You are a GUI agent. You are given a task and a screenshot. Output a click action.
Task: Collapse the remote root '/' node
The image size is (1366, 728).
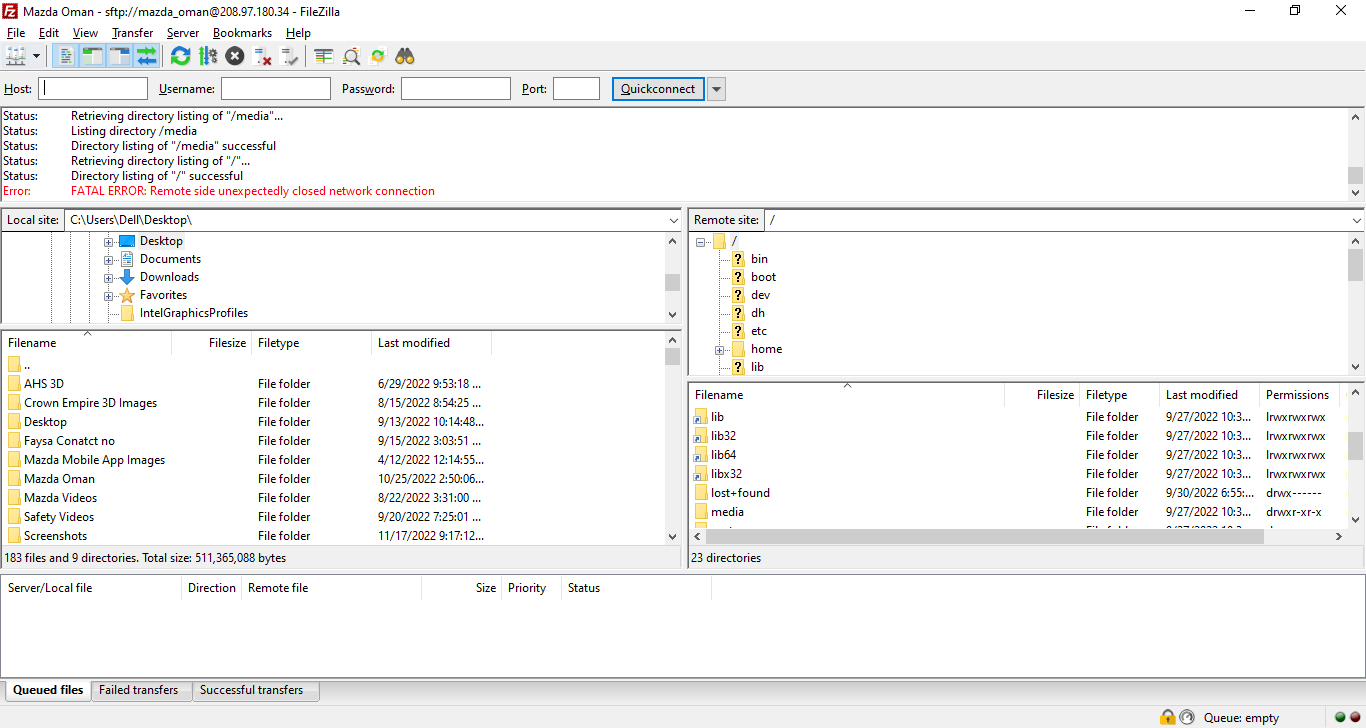pyautogui.click(x=701, y=241)
